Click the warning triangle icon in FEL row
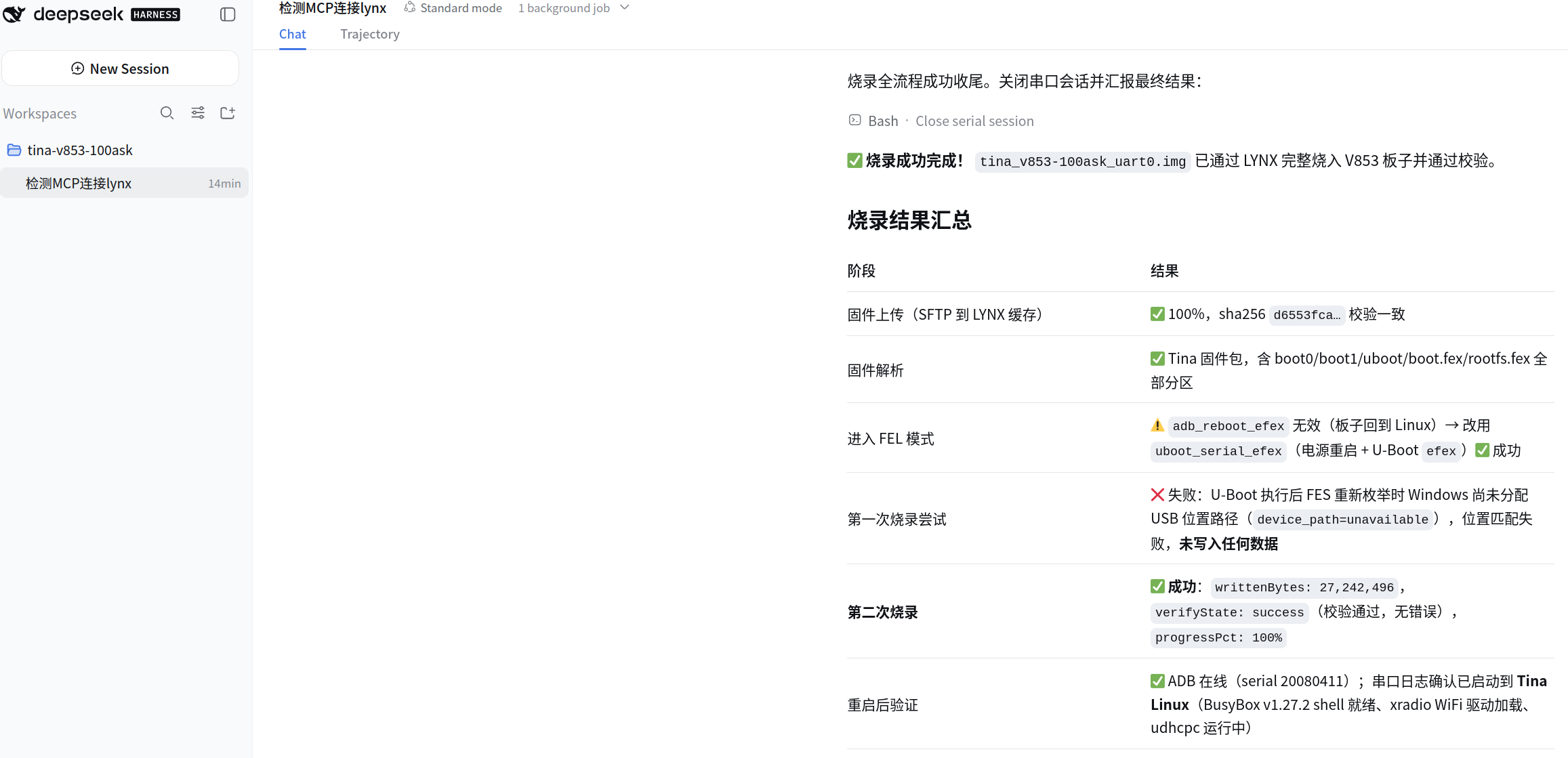The height and width of the screenshot is (758, 1568). click(x=1157, y=425)
